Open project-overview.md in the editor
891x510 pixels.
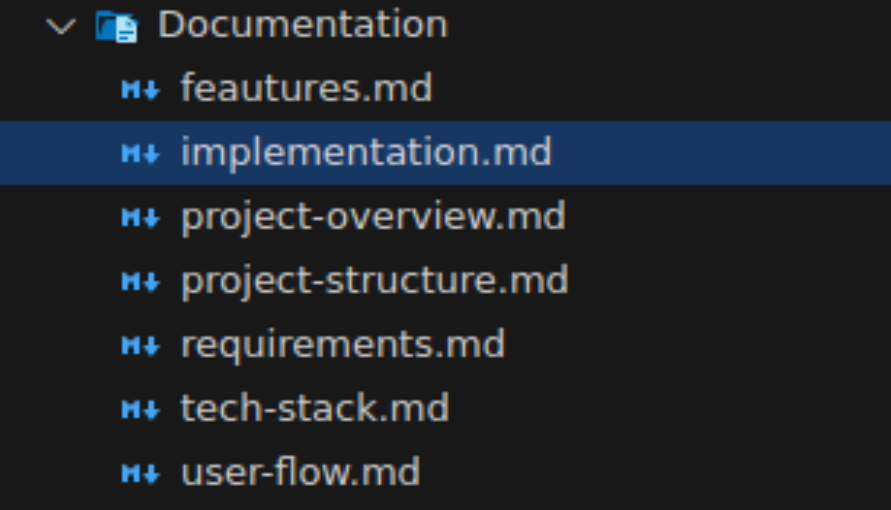(373, 217)
